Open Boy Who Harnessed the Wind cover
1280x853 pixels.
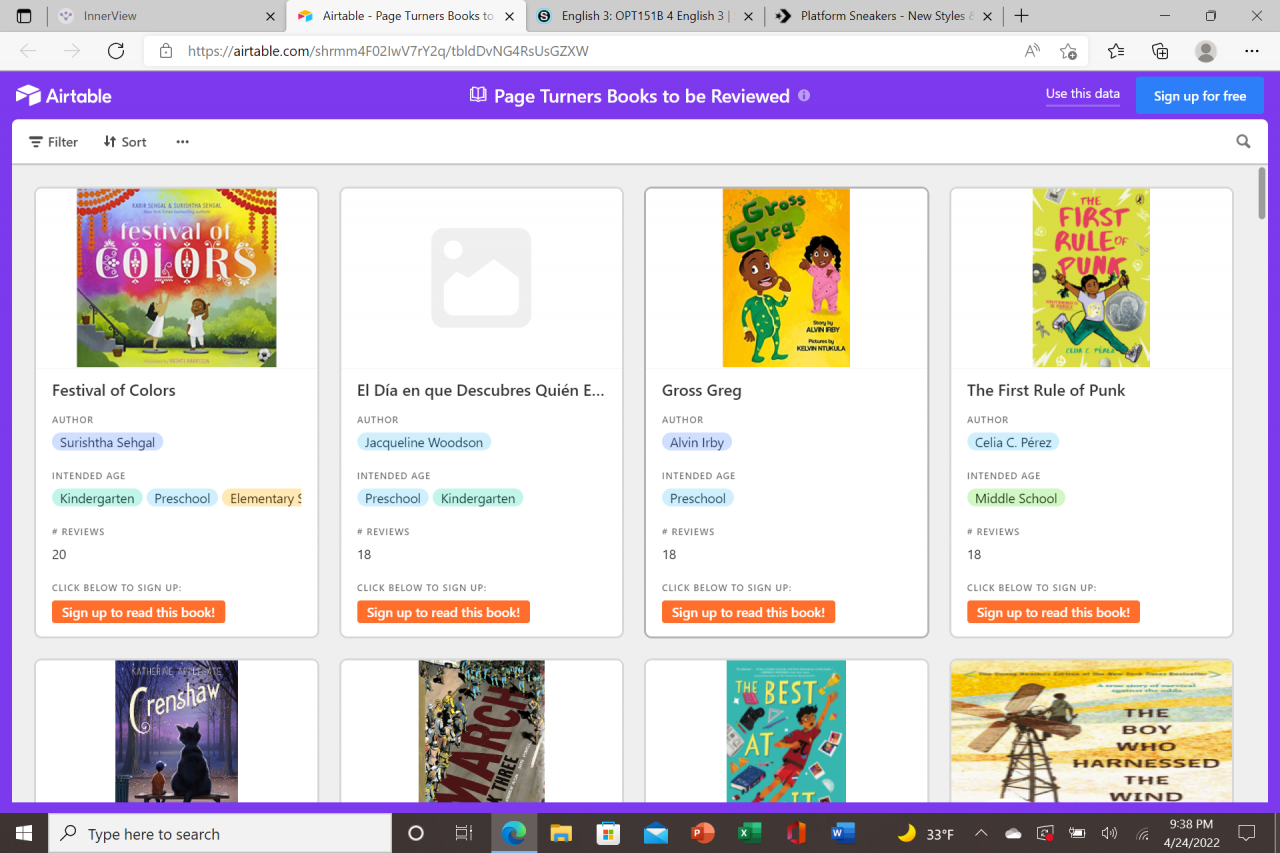click(1092, 731)
